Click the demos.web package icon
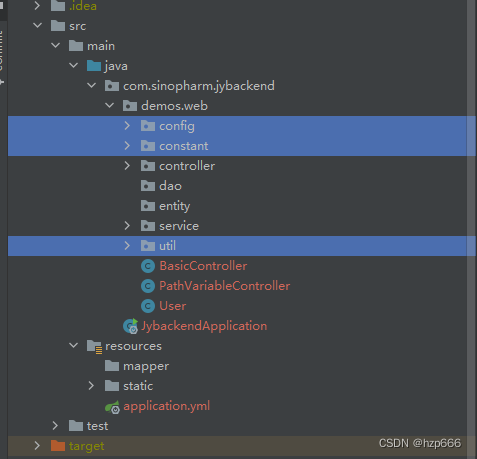This screenshot has height=459, width=477. click(130, 106)
